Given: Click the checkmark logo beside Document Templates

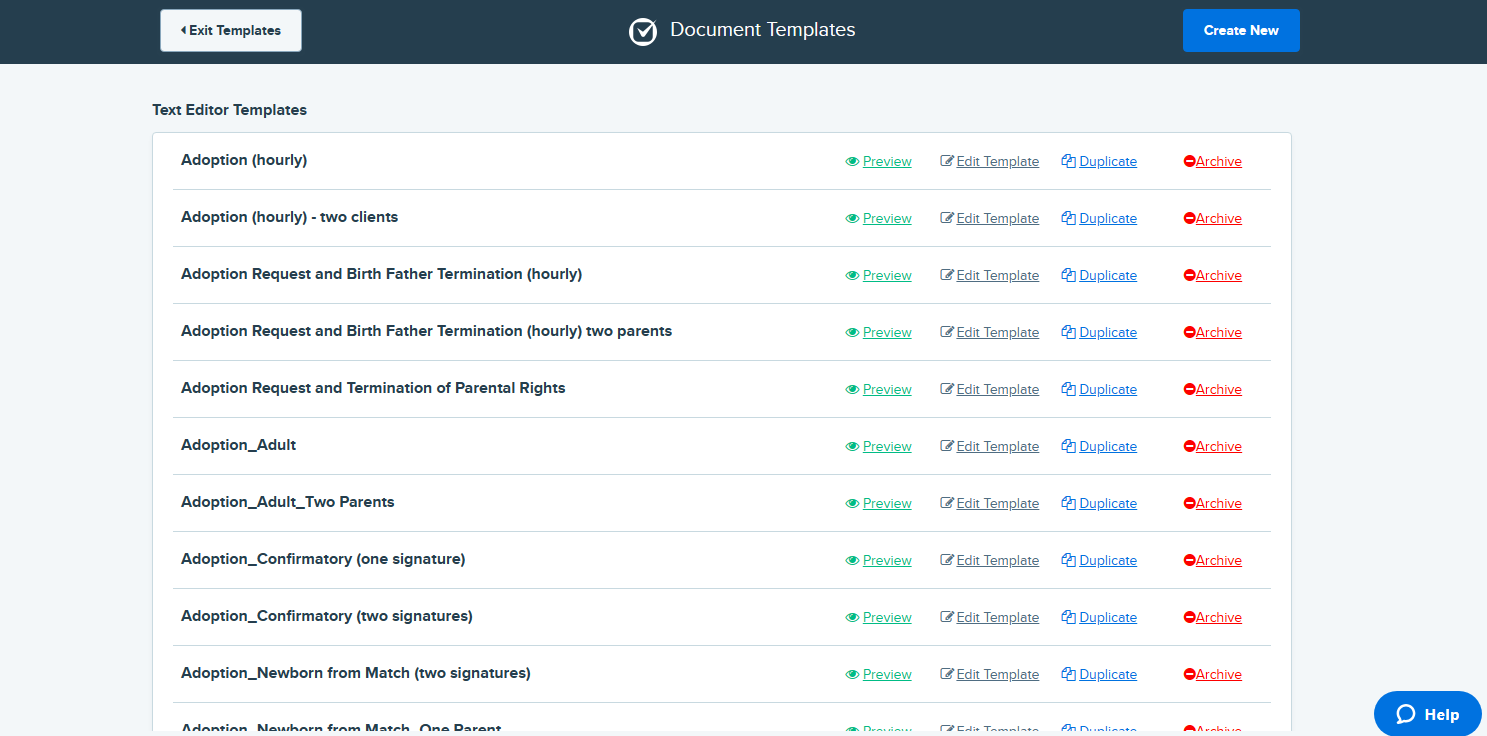Looking at the screenshot, I should (642, 31).
